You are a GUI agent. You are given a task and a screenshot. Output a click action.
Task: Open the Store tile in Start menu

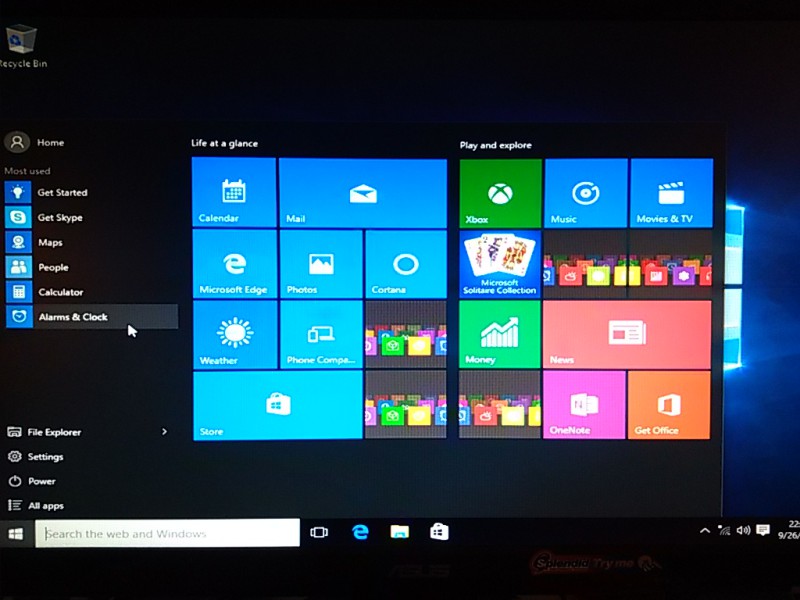coord(278,405)
